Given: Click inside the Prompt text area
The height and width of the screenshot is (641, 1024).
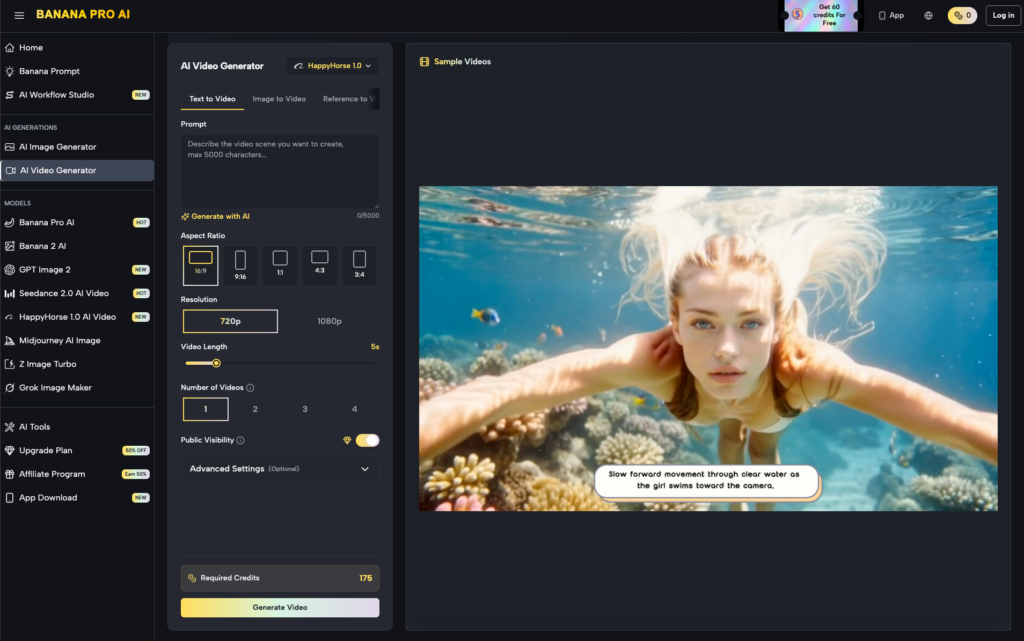Looking at the screenshot, I should click(x=280, y=171).
